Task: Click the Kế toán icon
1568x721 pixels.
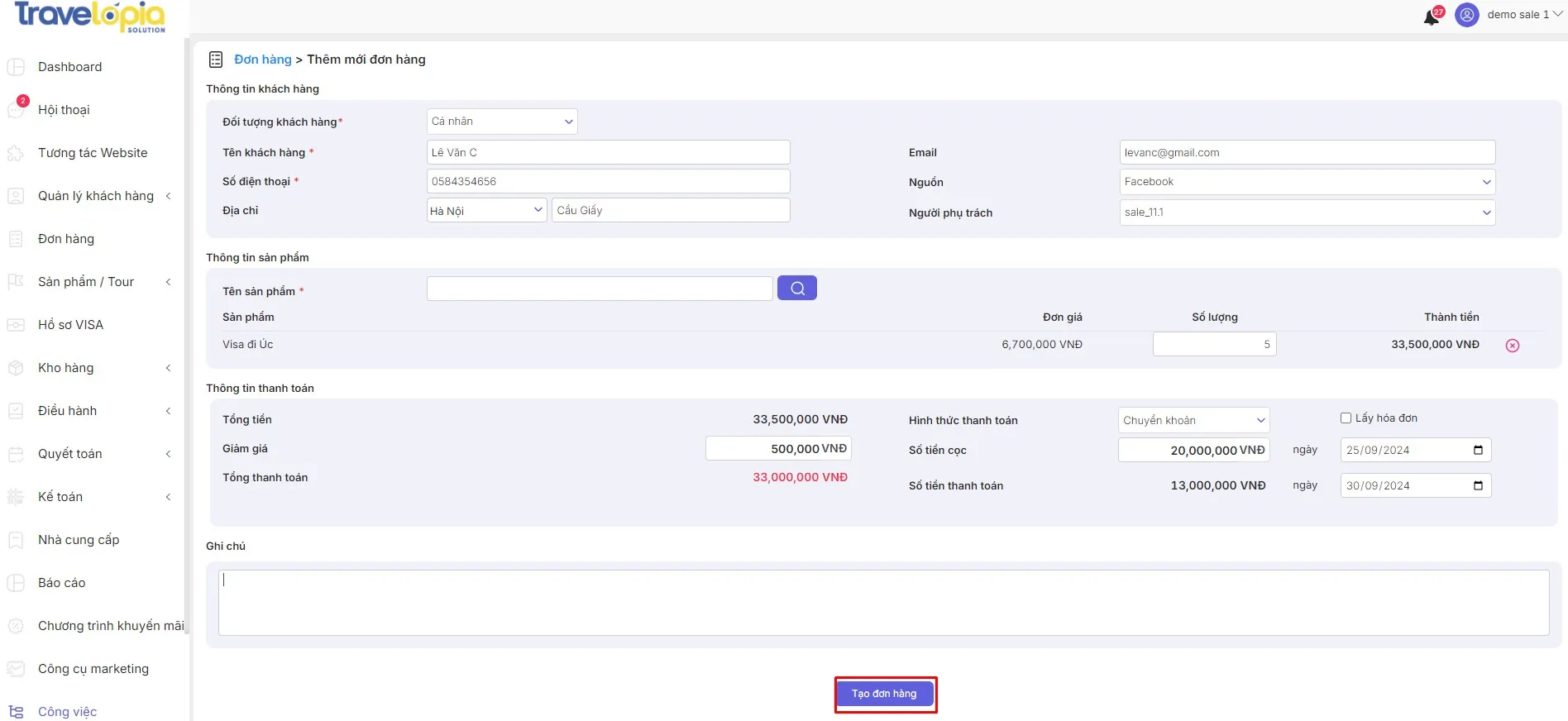Action: coord(16,497)
